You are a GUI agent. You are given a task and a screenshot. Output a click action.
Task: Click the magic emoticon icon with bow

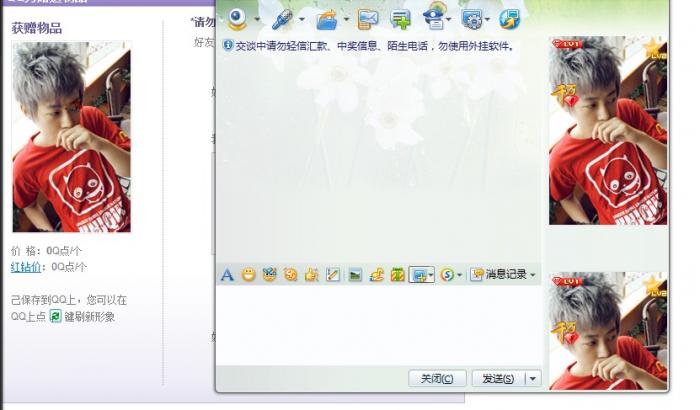coord(270,275)
